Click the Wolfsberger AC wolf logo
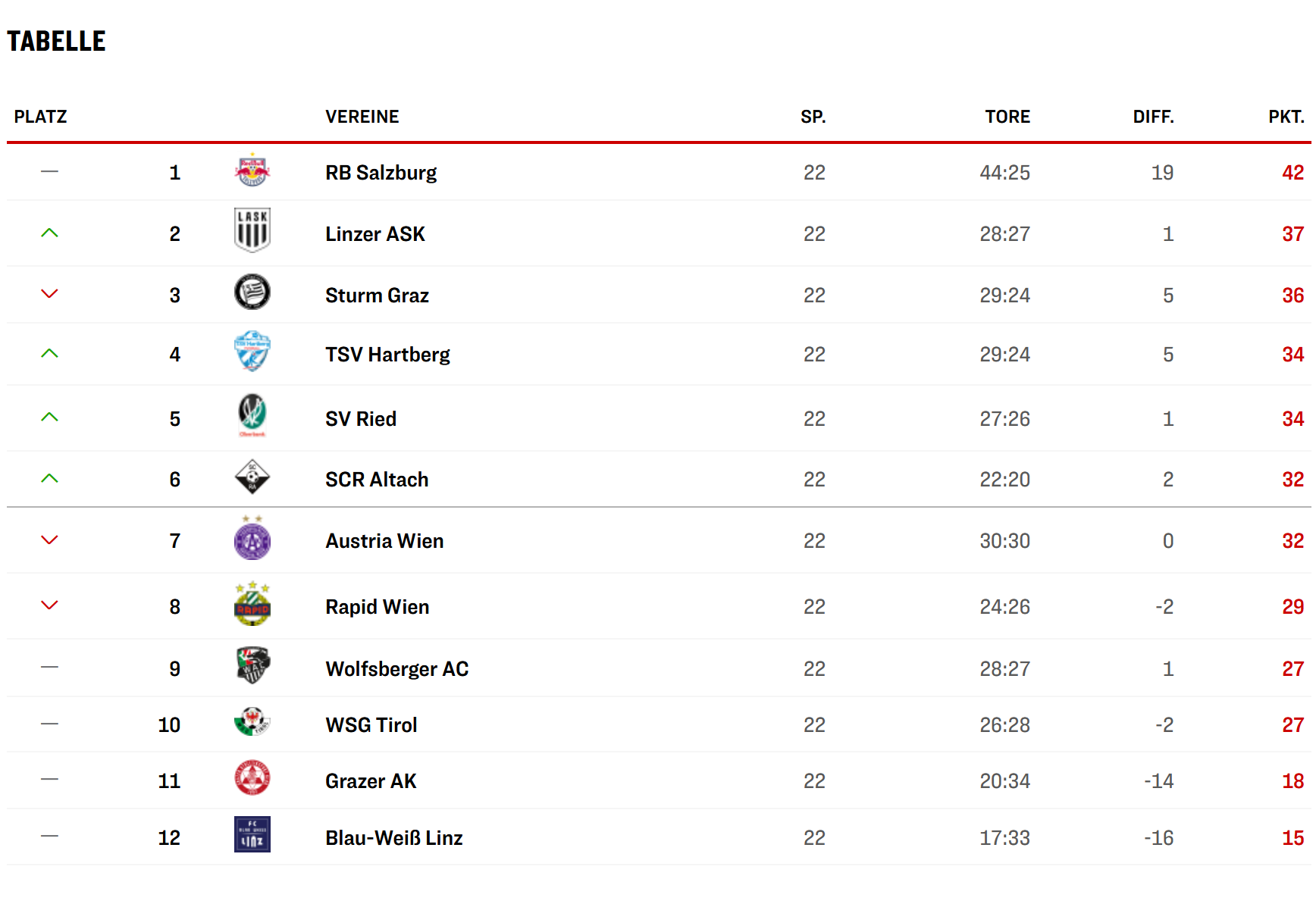The image size is (1316, 904). coord(252,666)
